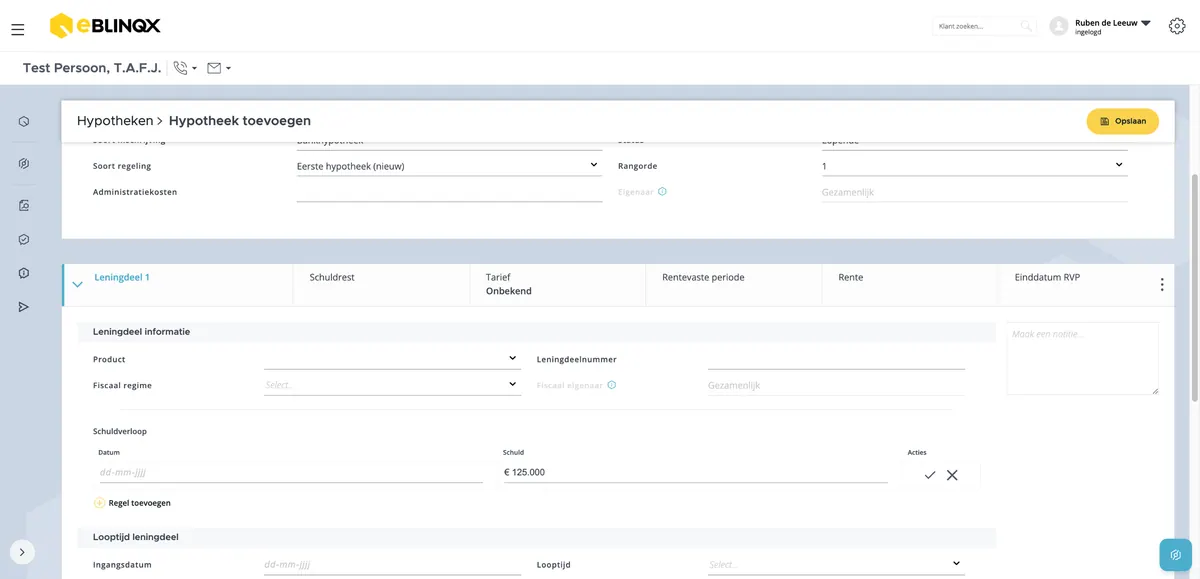Cancel Schuldverloop row with X icon
Screen dimensions: 1200x579
[952, 475]
